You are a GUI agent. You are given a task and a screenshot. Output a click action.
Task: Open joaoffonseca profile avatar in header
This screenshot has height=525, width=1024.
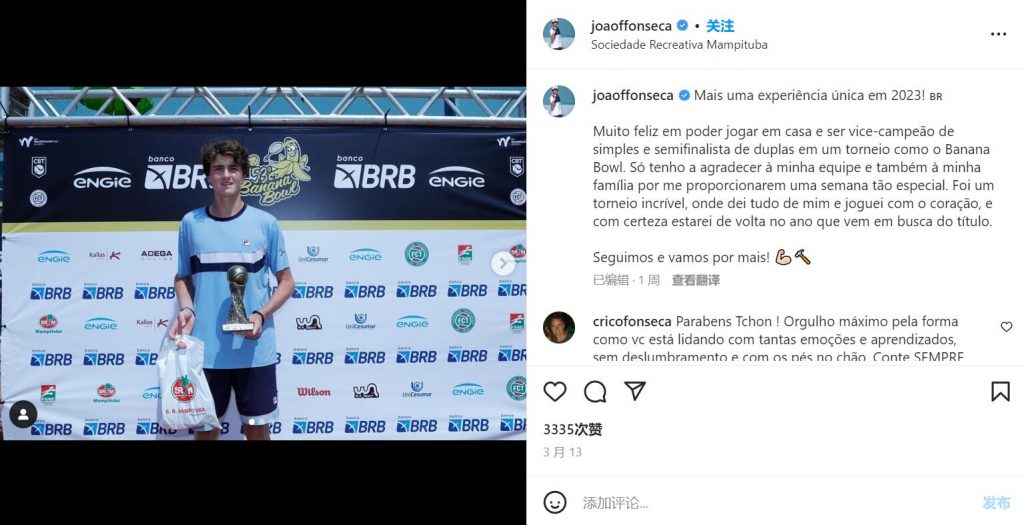559,34
